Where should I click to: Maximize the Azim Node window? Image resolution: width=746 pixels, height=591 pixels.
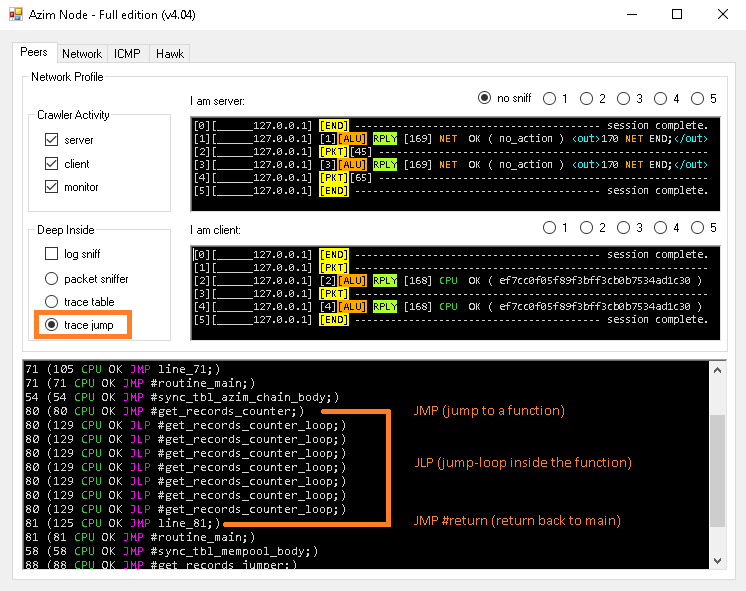[677, 14]
